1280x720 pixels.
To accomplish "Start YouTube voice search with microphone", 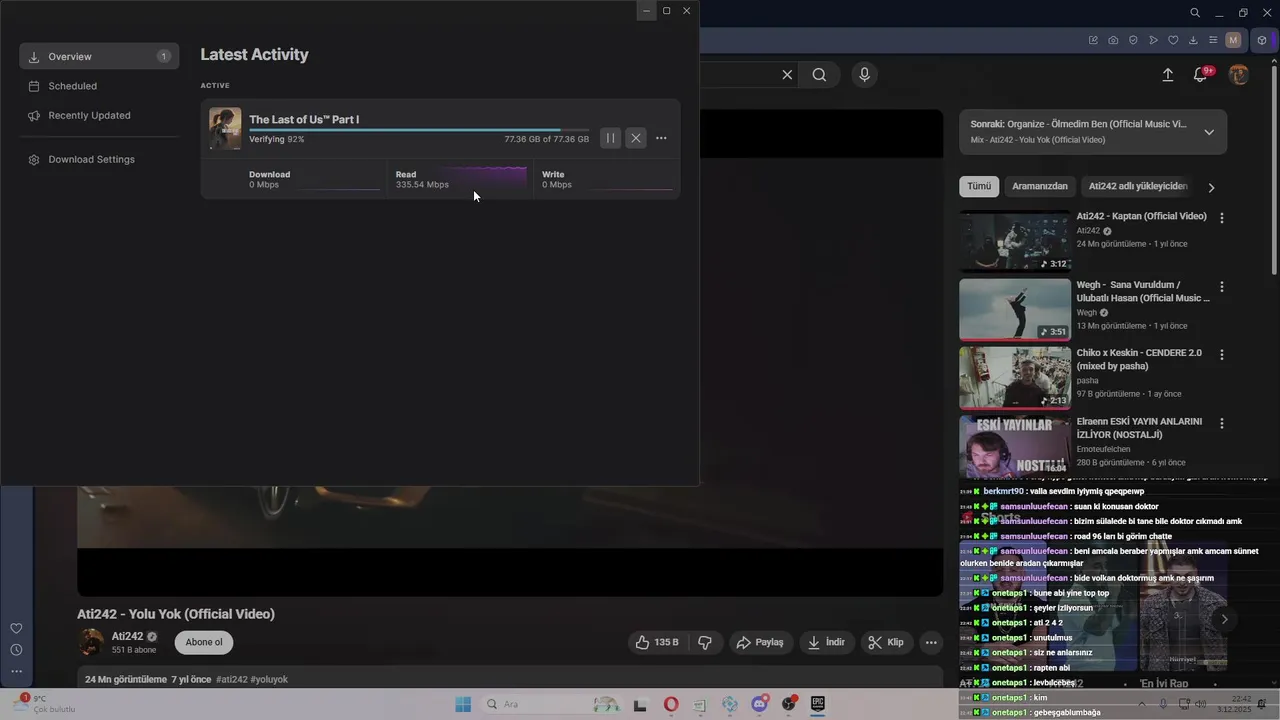I will pos(865,75).
